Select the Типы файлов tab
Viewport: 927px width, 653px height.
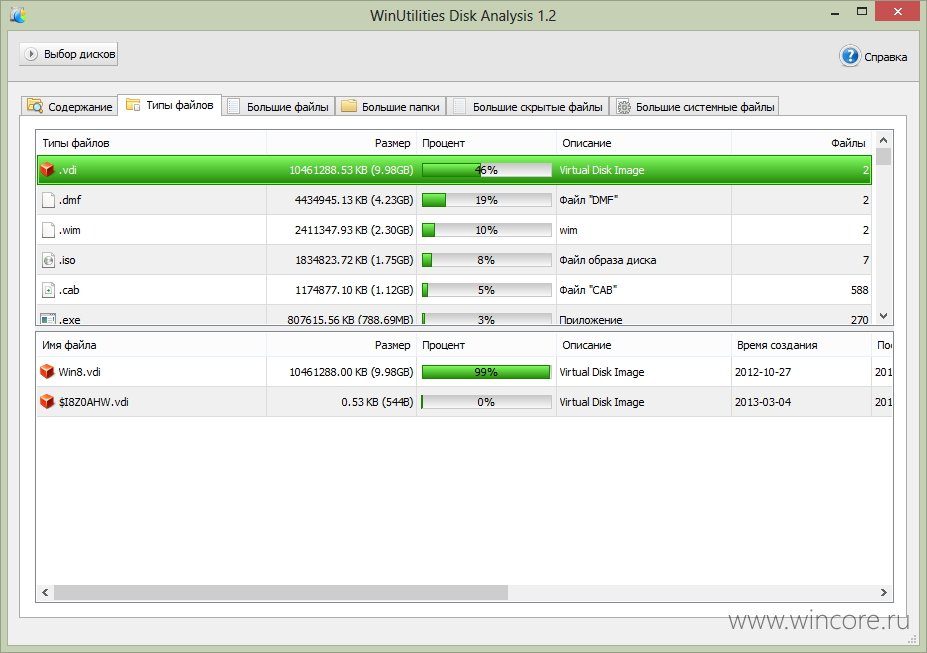tap(170, 105)
